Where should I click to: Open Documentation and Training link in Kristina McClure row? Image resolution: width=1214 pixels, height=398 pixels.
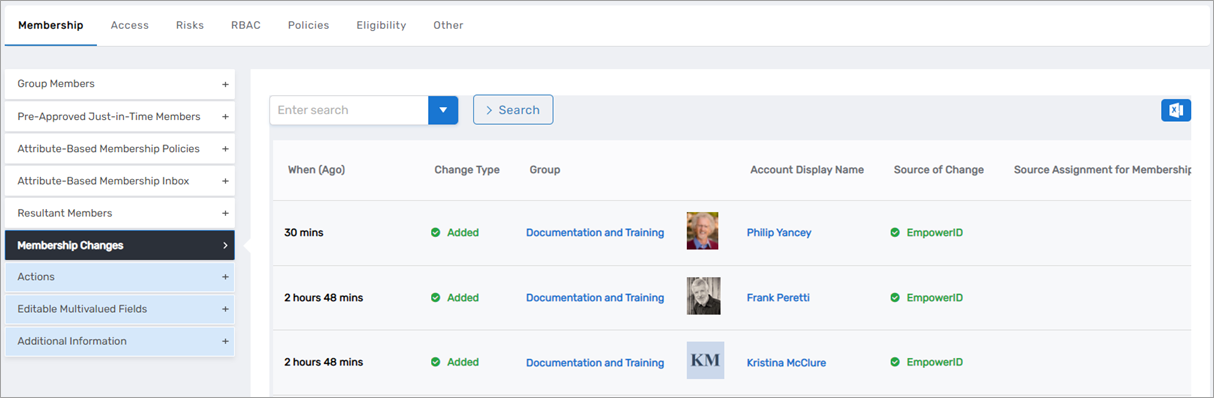[595, 363]
